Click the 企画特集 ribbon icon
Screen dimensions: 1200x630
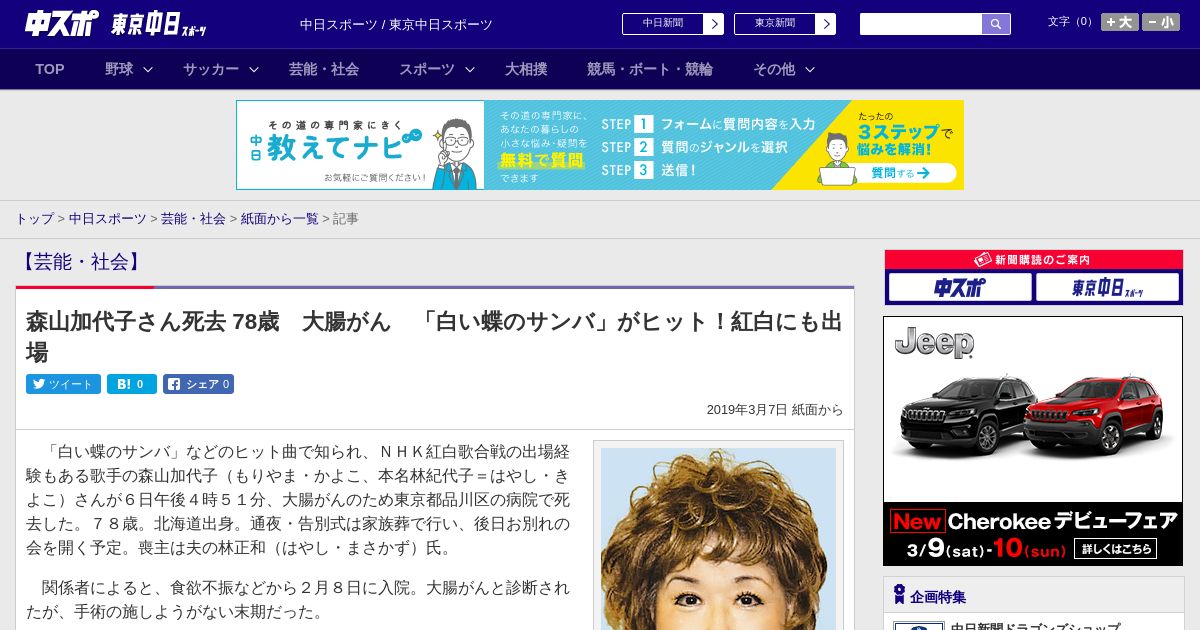[899, 595]
